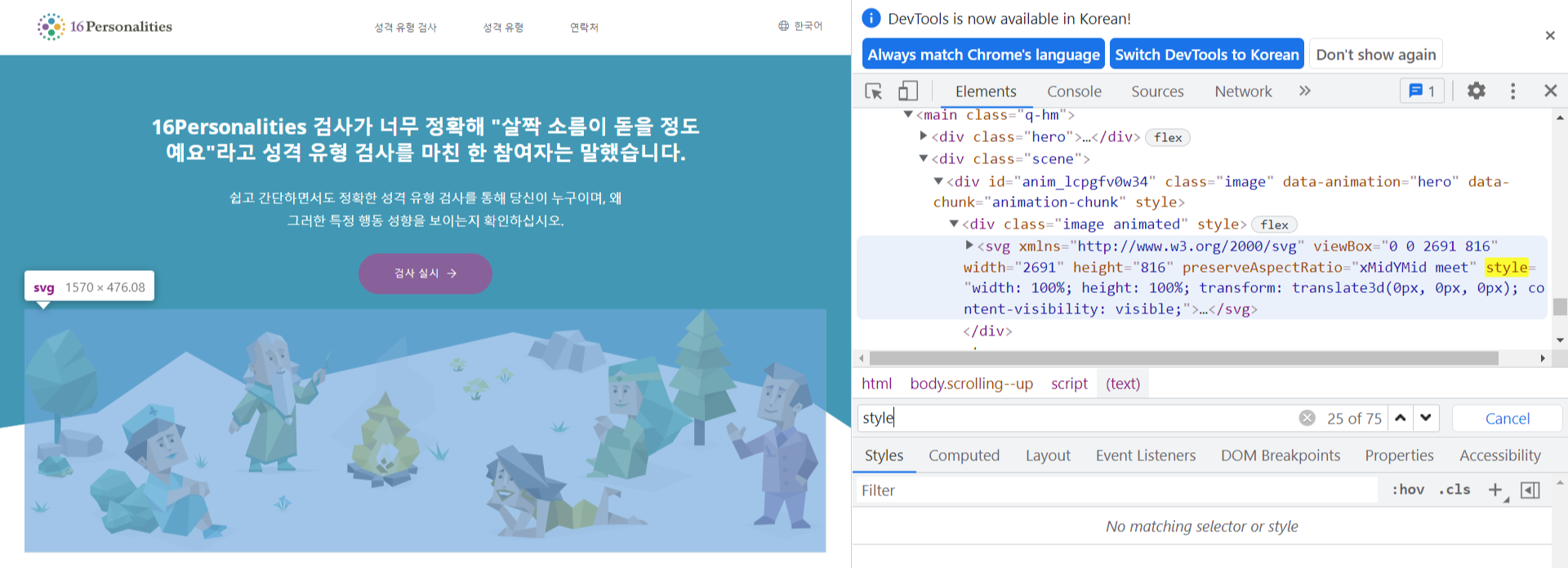Collapse the main class q-hm node
This screenshot has width=1568, height=568.
pos(907,114)
